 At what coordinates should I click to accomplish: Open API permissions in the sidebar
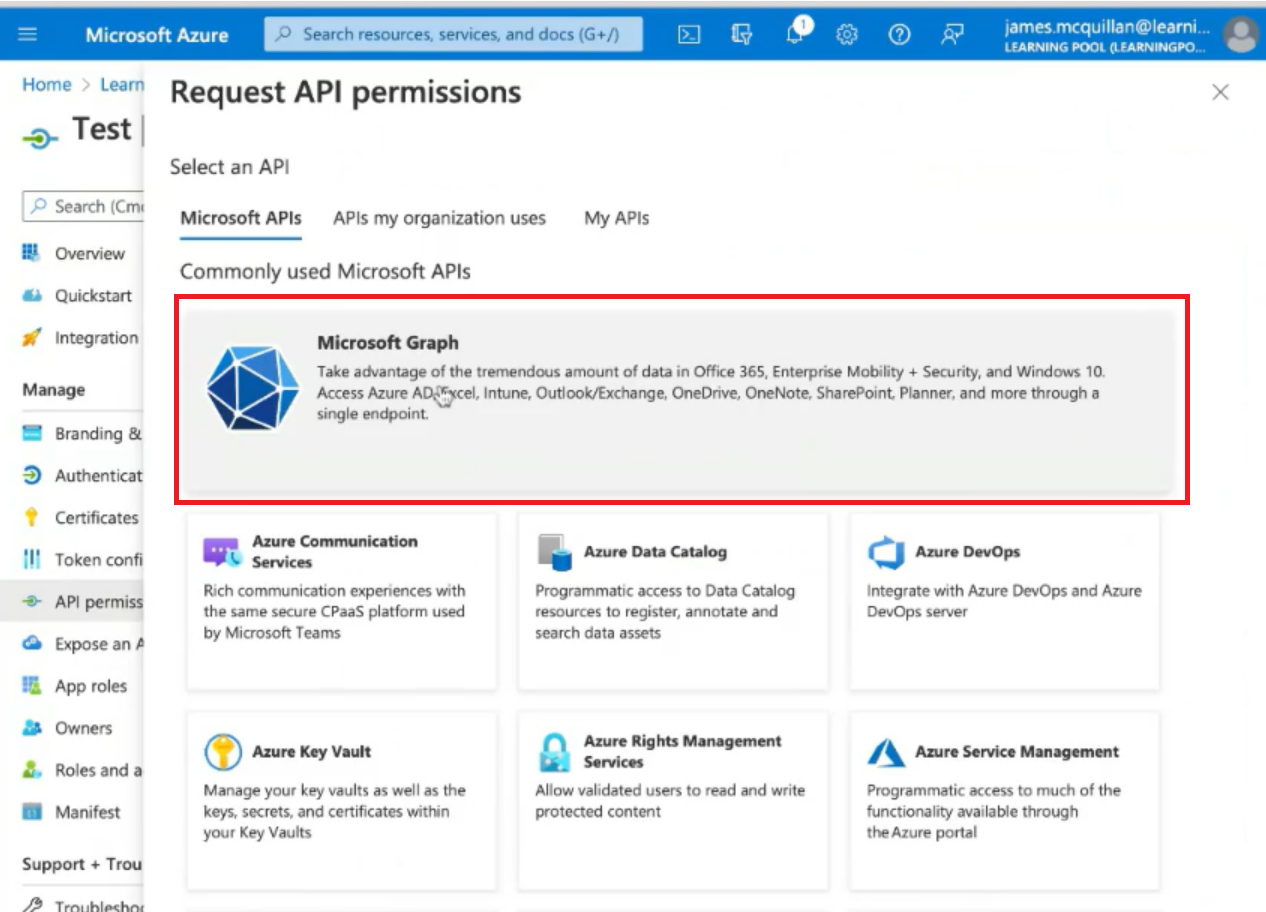[72, 601]
